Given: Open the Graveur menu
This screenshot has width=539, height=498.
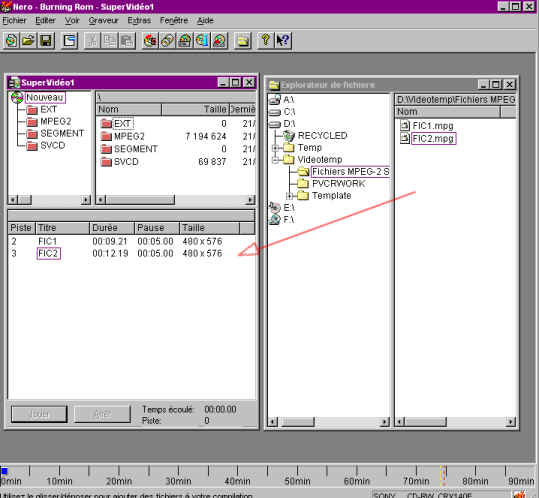Looking at the screenshot, I should click(103, 21).
